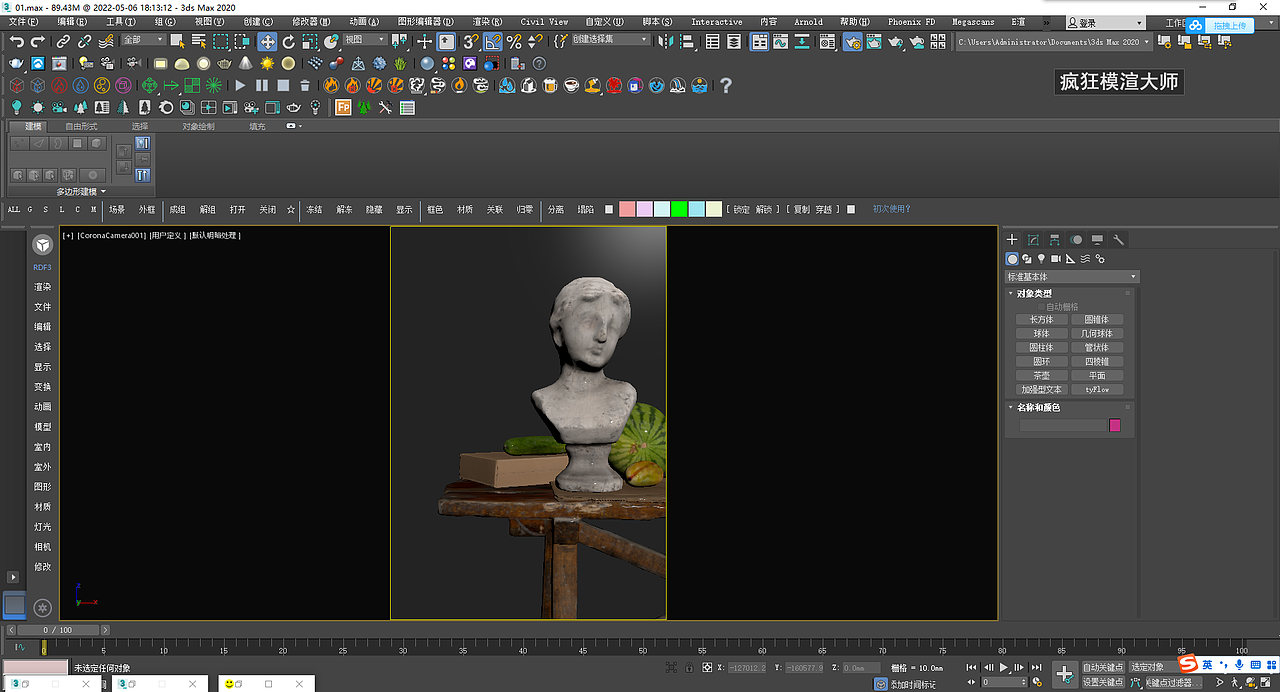This screenshot has height=692, width=1280.
Task: Select Lights category icon in Create panel
Action: [1041, 259]
